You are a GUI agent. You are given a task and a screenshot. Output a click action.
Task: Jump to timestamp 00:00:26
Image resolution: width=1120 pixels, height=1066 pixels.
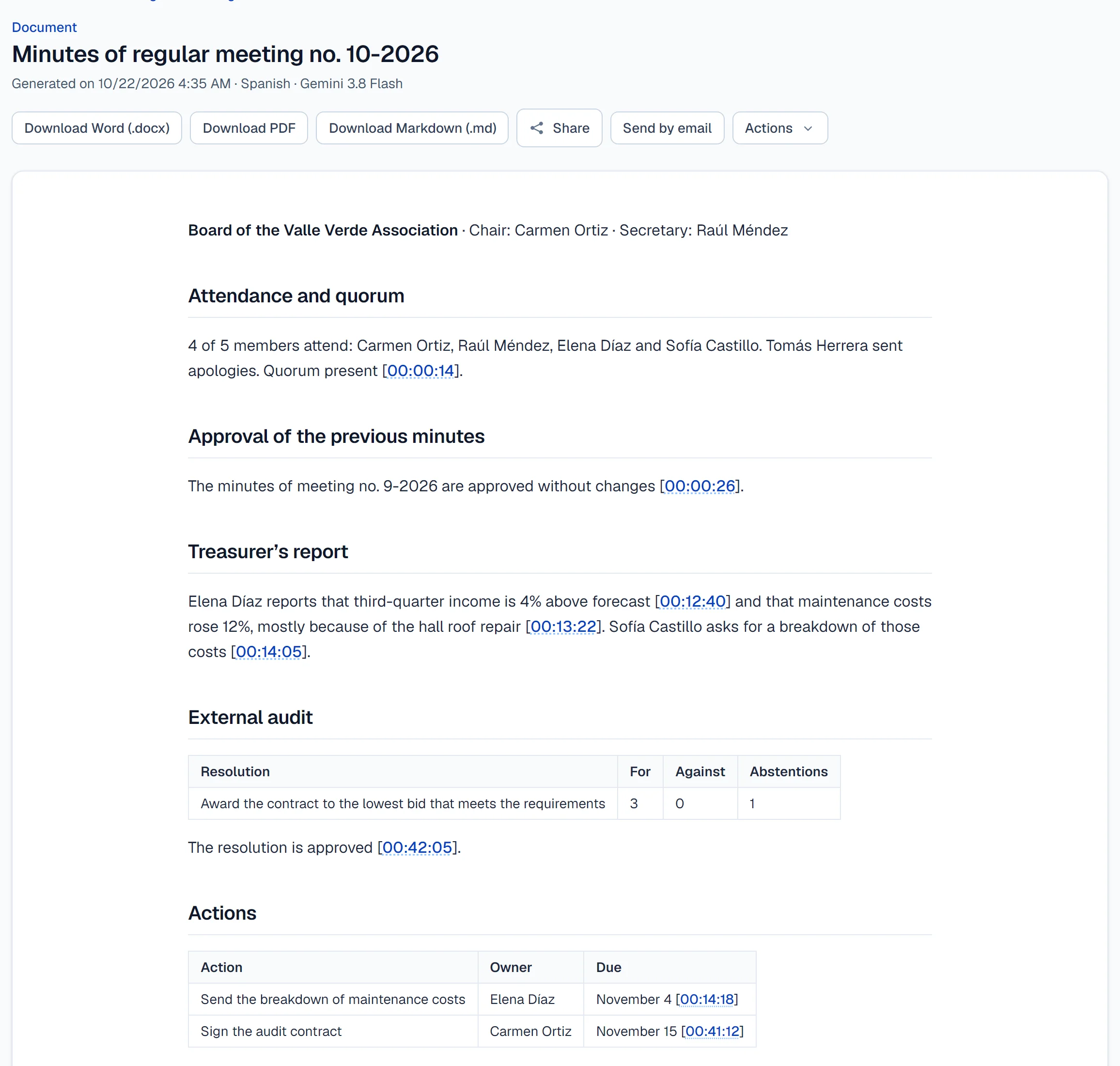click(700, 486)
